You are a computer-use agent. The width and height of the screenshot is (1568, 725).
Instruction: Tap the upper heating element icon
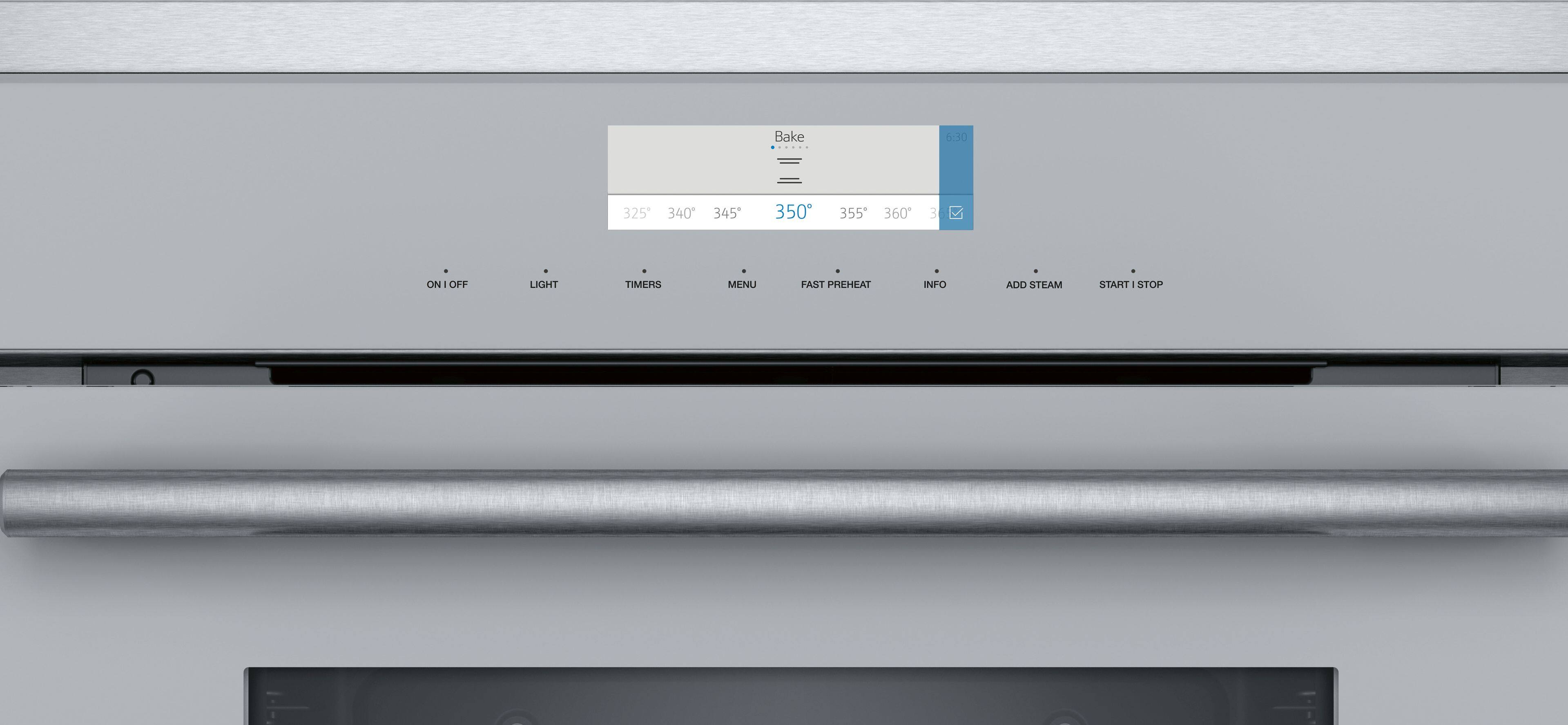tap(790, 161)
